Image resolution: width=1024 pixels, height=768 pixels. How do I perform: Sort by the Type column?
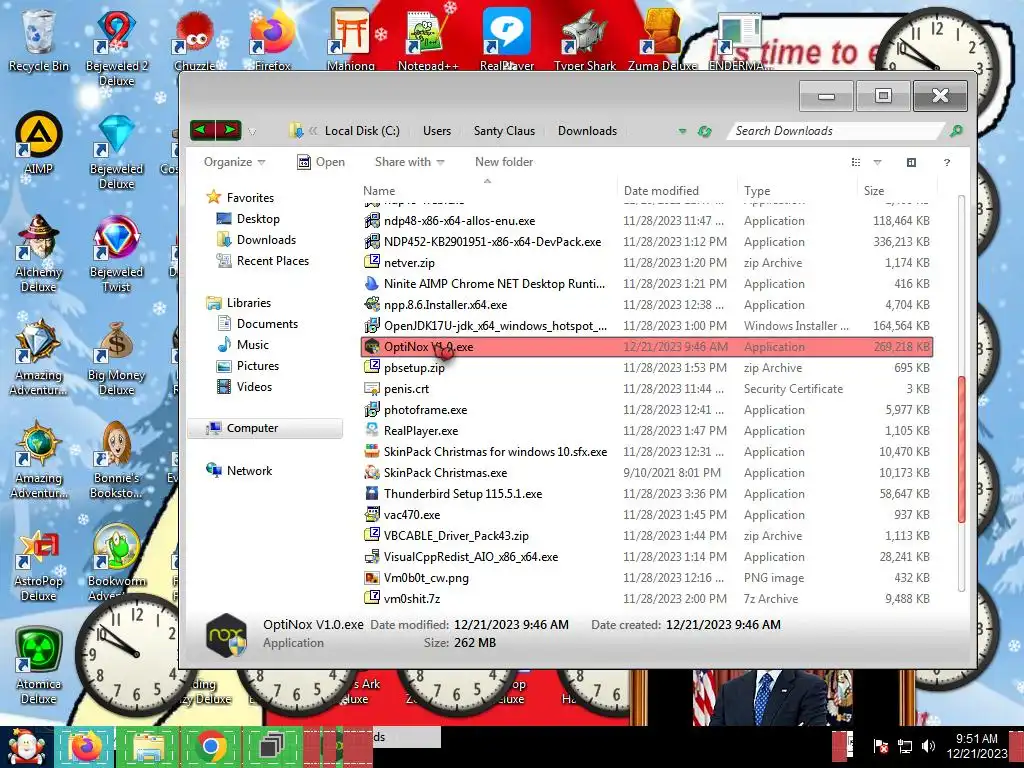757,191
